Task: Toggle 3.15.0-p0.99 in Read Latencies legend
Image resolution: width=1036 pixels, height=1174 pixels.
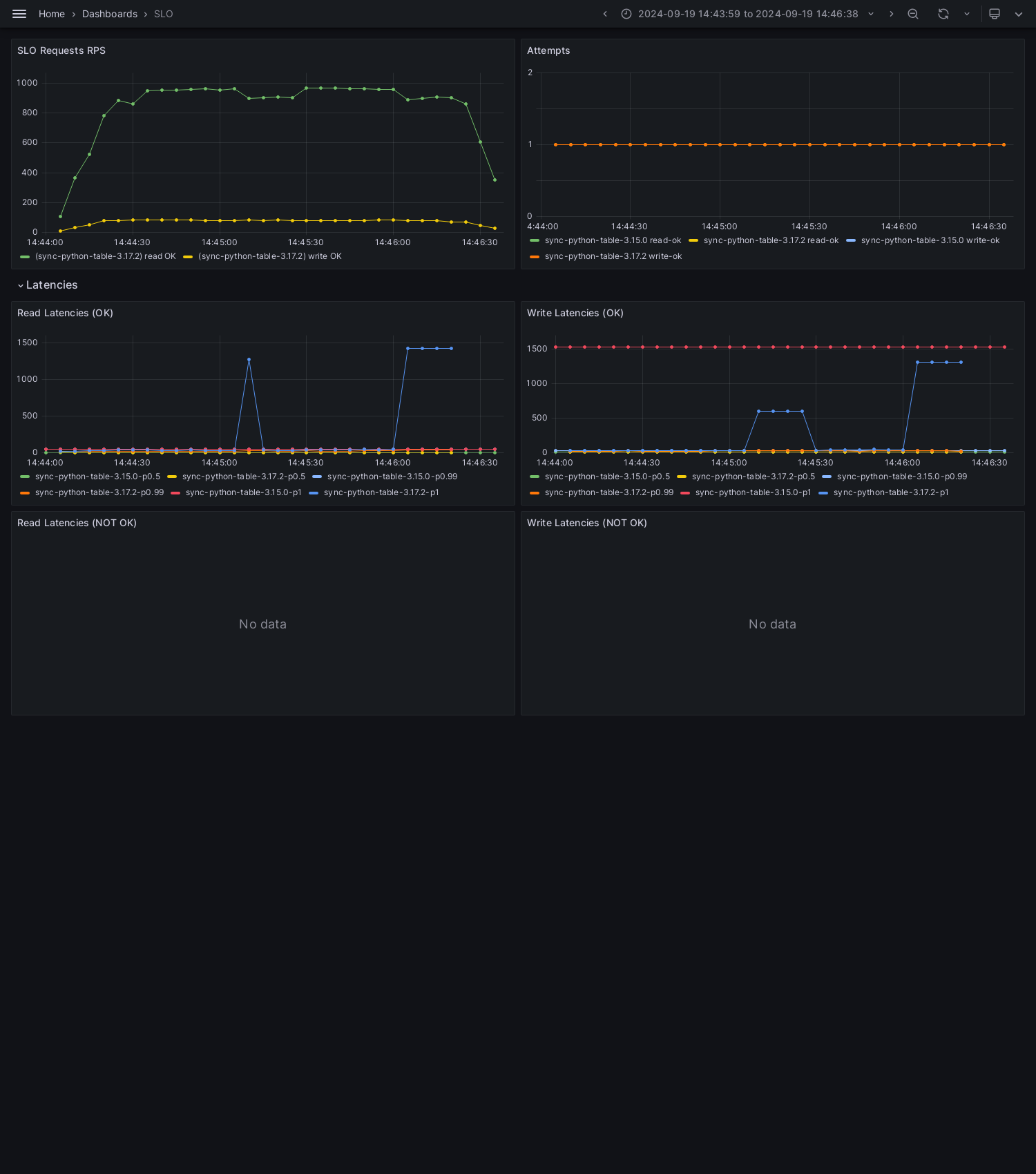Action: click(x=392, y=477)
